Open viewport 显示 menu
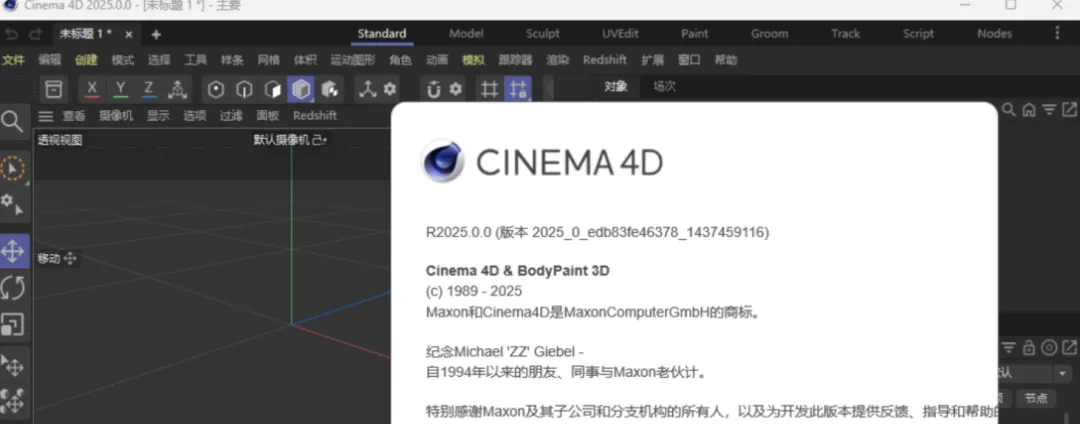The image size is (1080, 424). point(158,116)
